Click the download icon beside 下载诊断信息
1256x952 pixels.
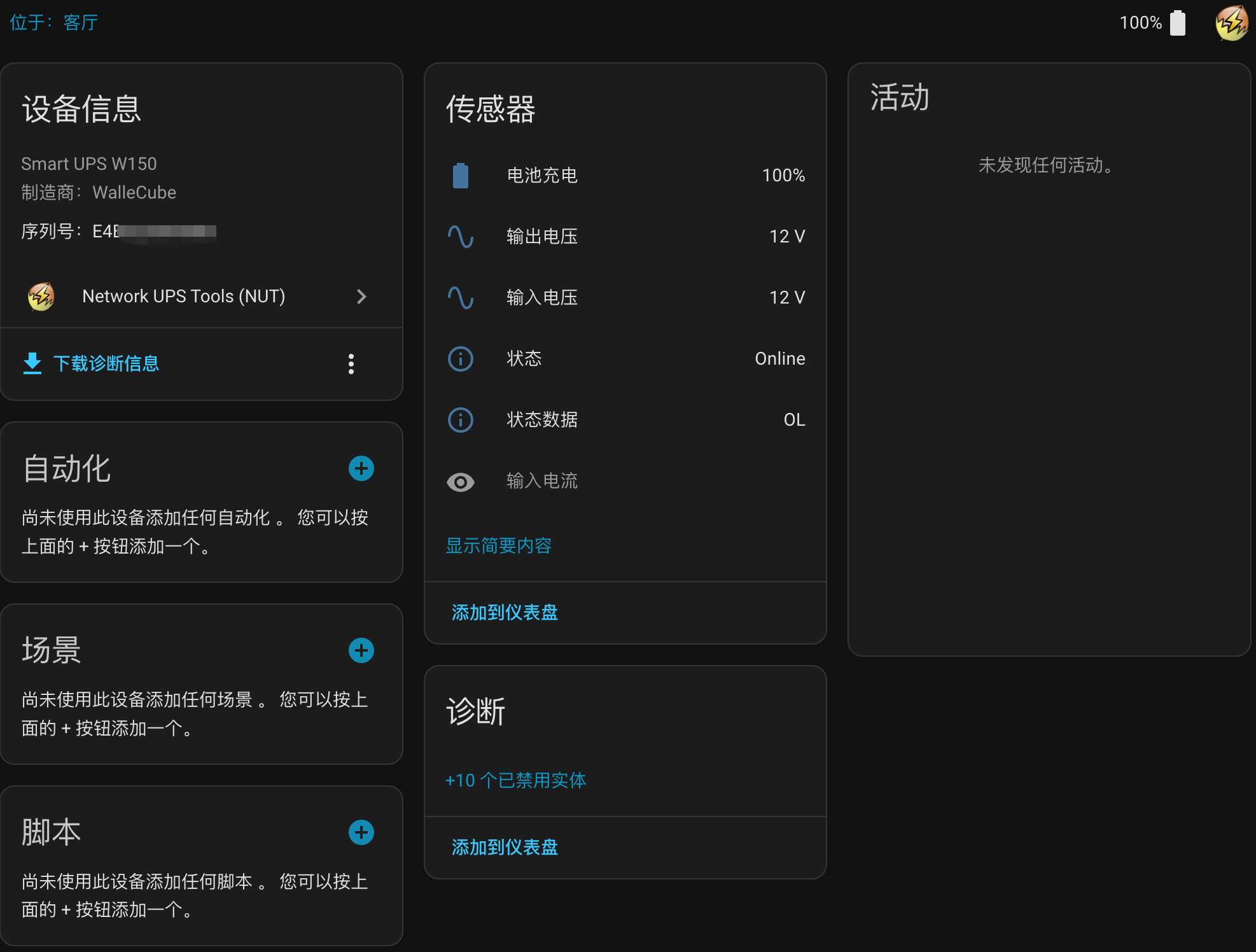tap(31, 363)
